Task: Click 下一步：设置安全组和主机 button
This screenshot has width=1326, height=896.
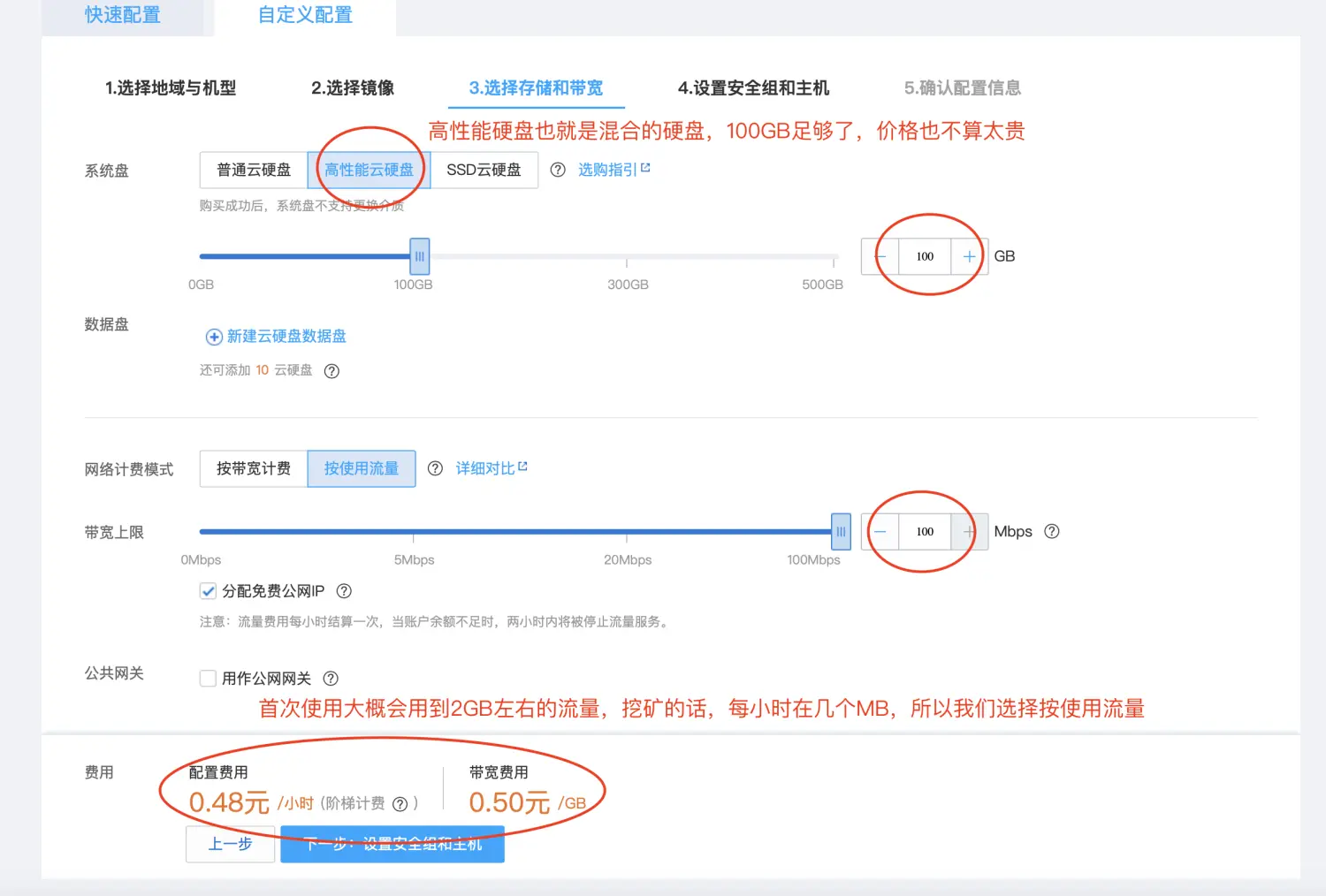Action: point(392,844)
